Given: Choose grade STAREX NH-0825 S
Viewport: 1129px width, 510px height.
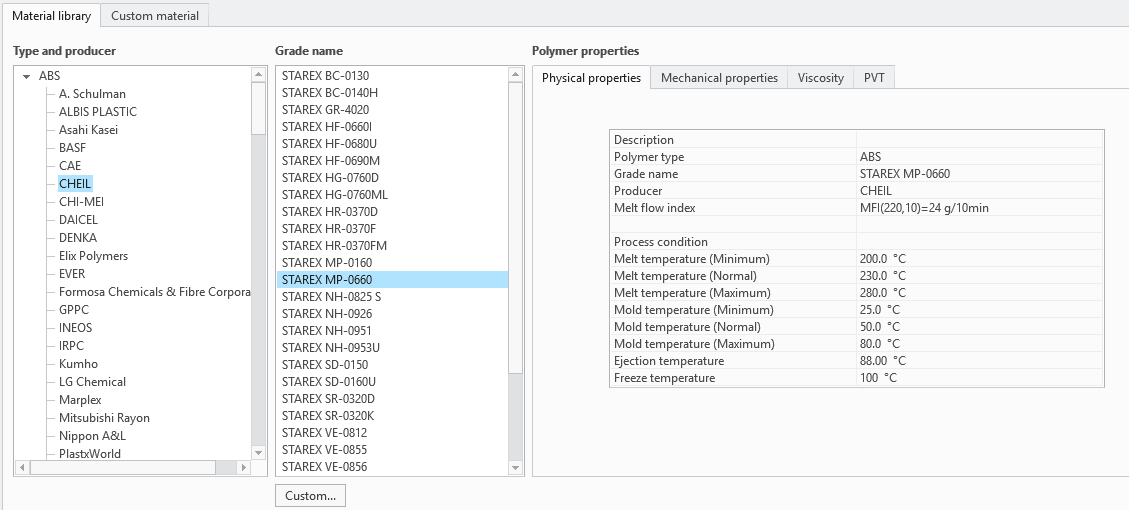Looking at the screenshot, I should (392, 297).
